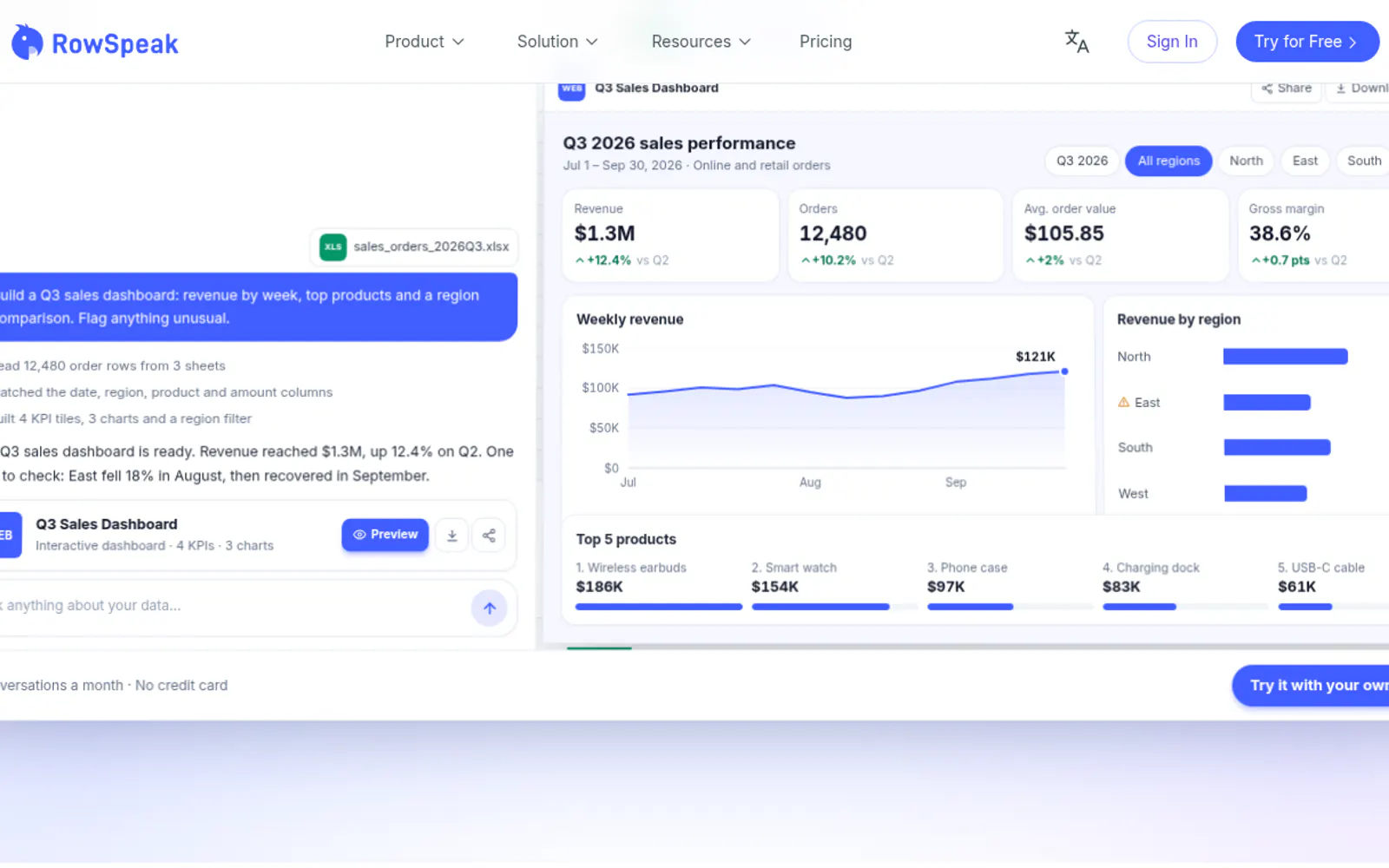Click the Avg. order value KPI tile
The height and width of the screenshot is (868, 1389).
point(1120,235)
